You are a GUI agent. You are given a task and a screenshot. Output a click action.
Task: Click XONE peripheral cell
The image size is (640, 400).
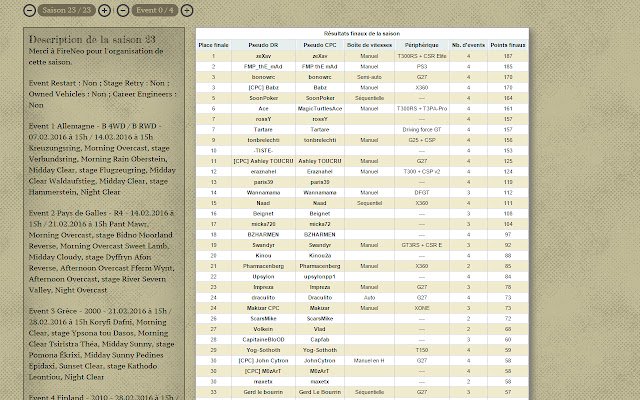[x=422, y=308]
